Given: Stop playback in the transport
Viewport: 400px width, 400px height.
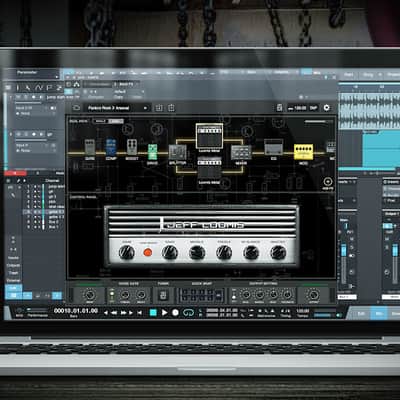Looking at the screenshot, I should [x=153, y=313].
